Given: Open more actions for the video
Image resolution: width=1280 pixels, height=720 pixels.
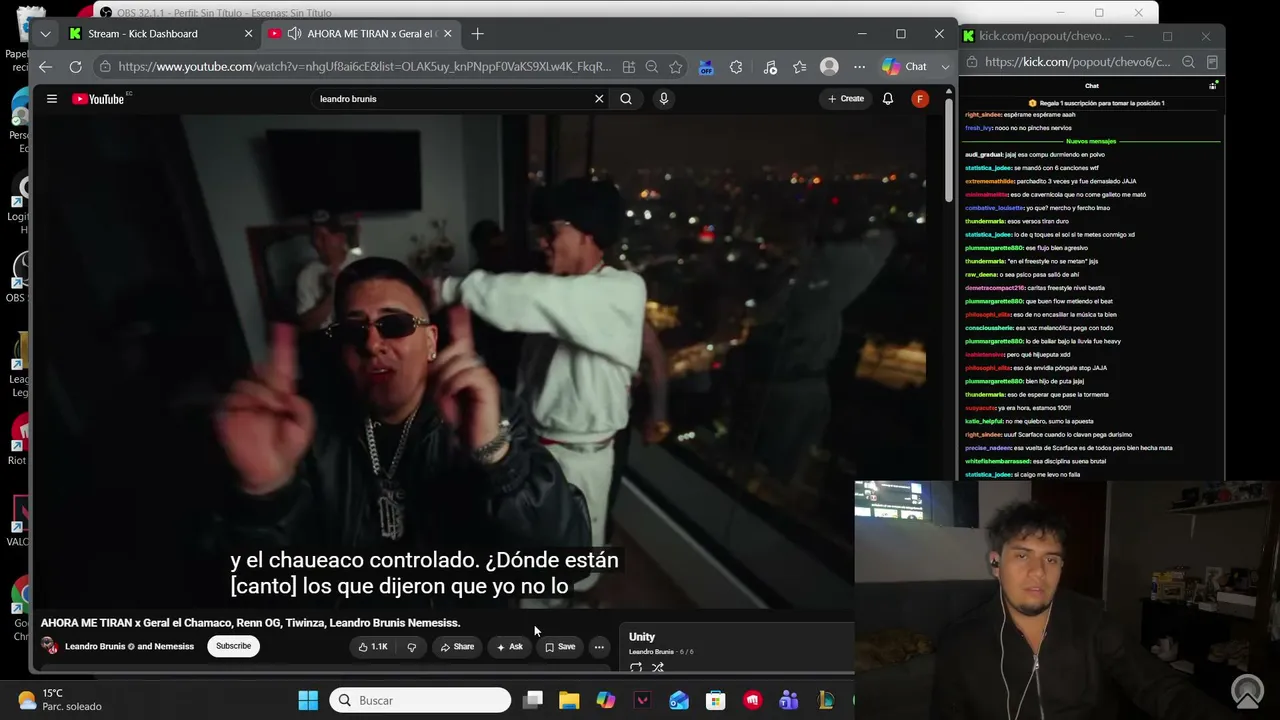Looking at the screenshot, I should coord(599,647).
